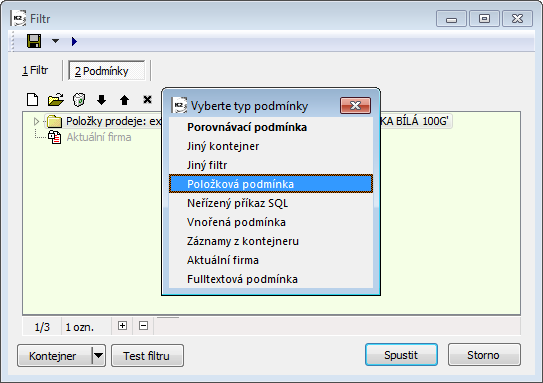This screenshot has width=543, height=383.
Task: Create a new condition with blank page icon
Action: 33,100
